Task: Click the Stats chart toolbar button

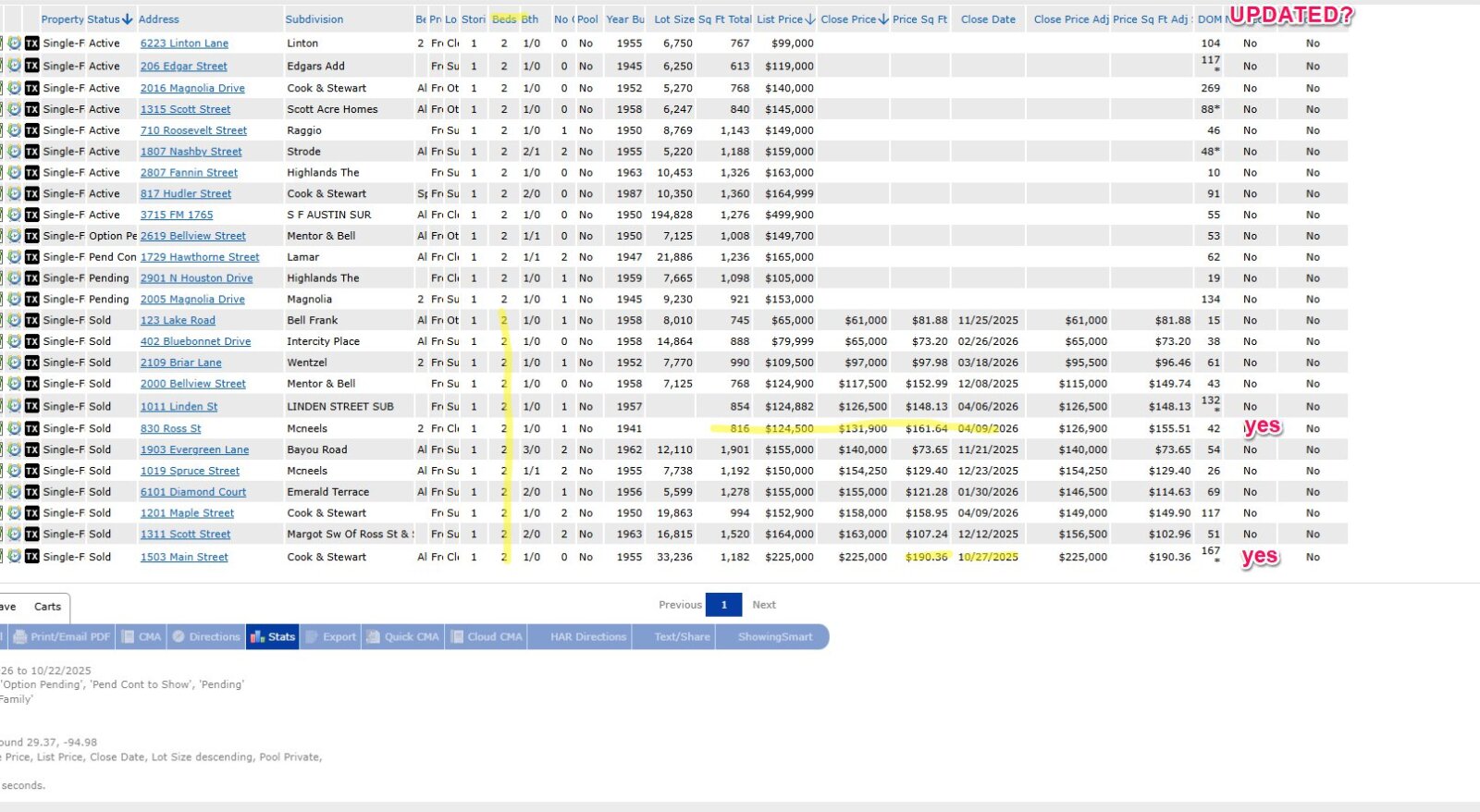Action: (x=273, y=637)
